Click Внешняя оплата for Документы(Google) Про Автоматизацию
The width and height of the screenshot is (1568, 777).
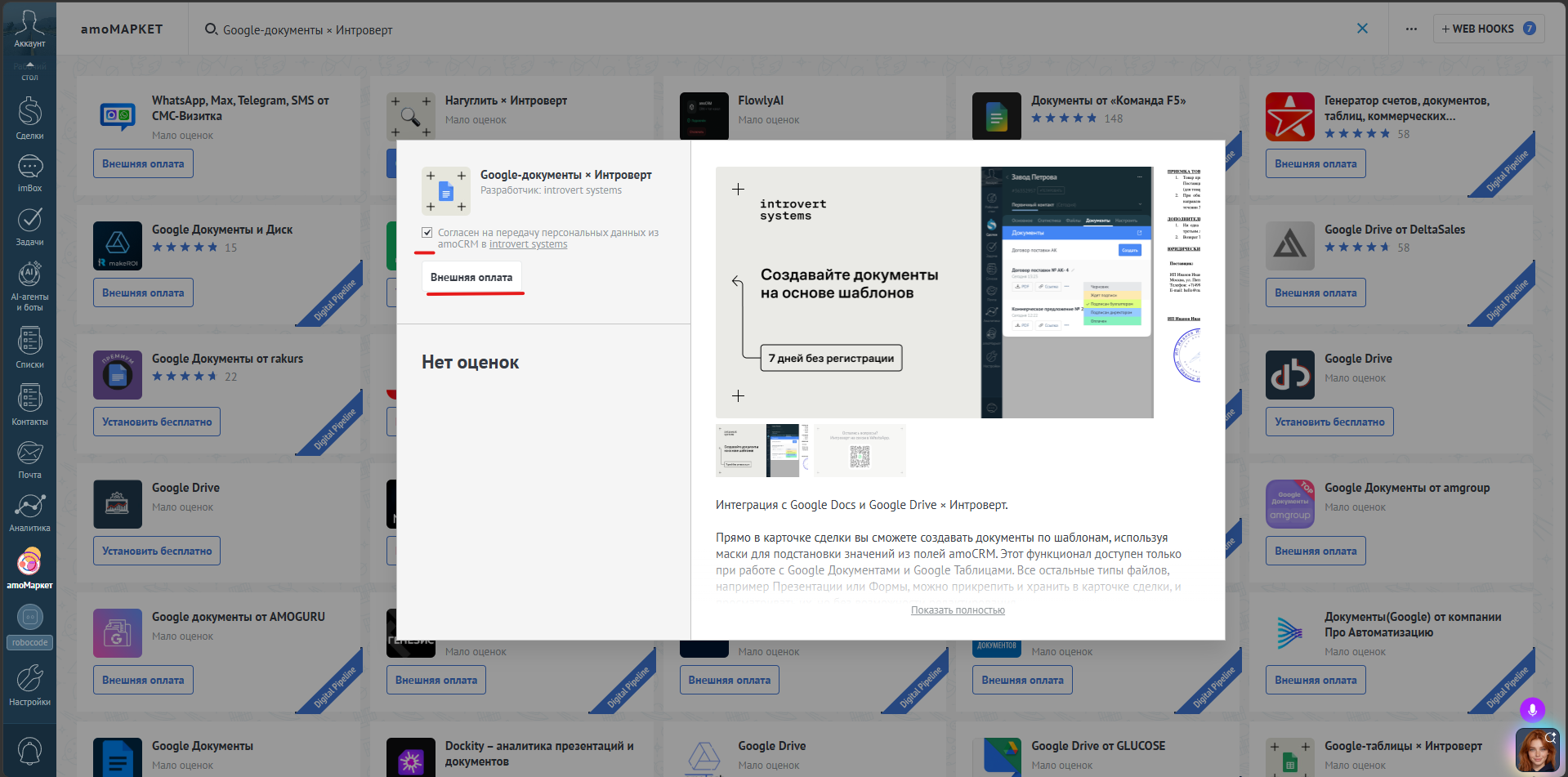coord(1316,680)
